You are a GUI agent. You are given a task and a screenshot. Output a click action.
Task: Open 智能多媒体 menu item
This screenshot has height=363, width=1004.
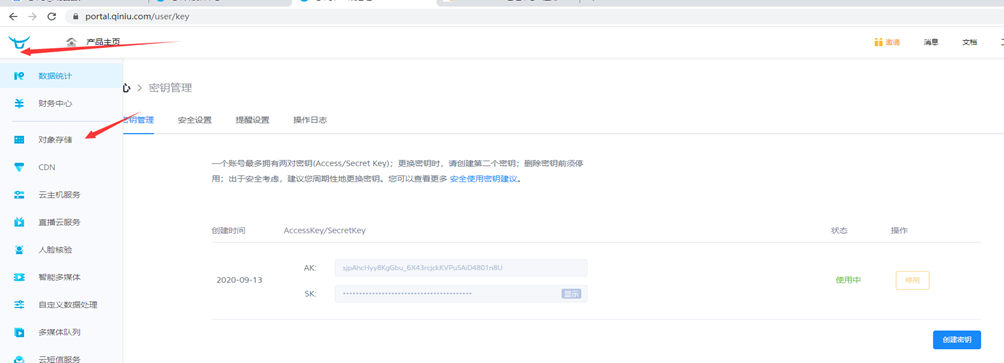[61, 277]
